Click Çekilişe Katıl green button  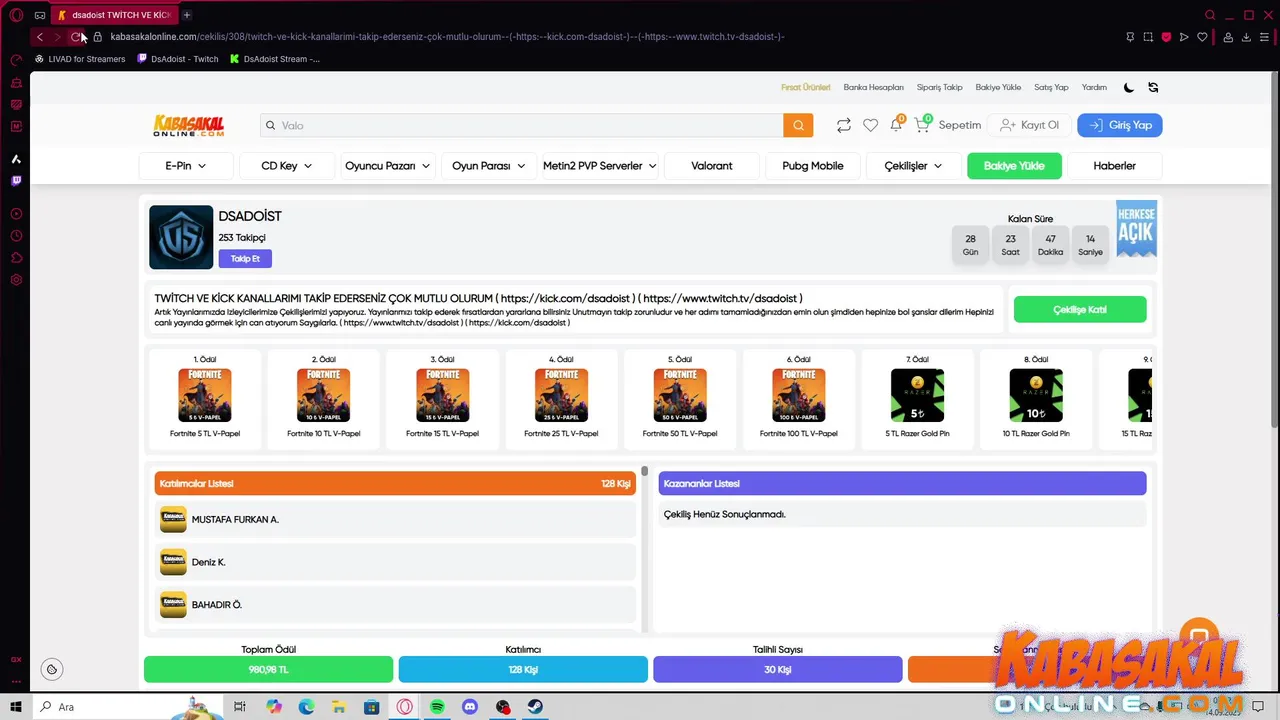click(1080, 310)
